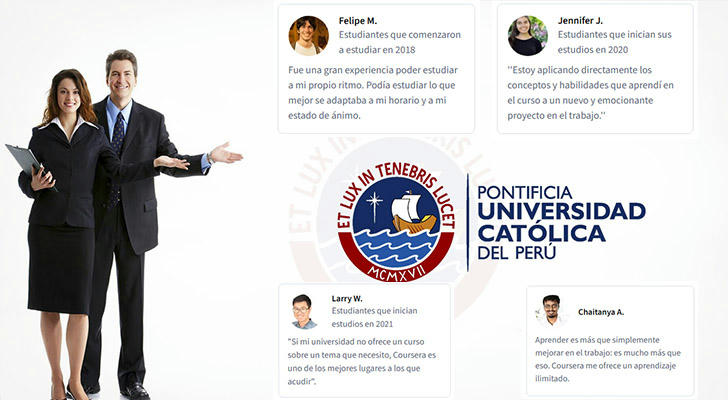Screen dimensions: 728x400
Task: Click the Larry W. name label
Action: pyautogui.click(x=347, y=298)
